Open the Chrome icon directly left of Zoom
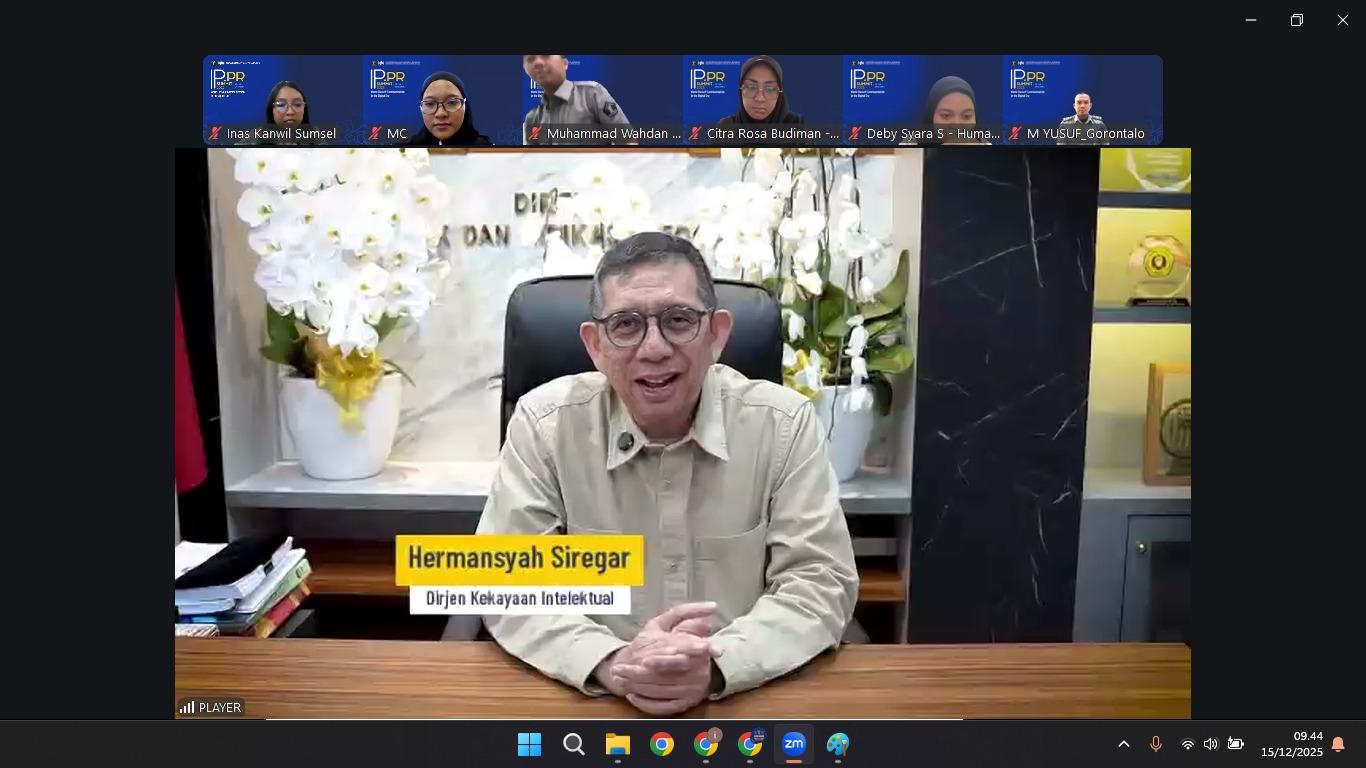 [x=750, y=744]
